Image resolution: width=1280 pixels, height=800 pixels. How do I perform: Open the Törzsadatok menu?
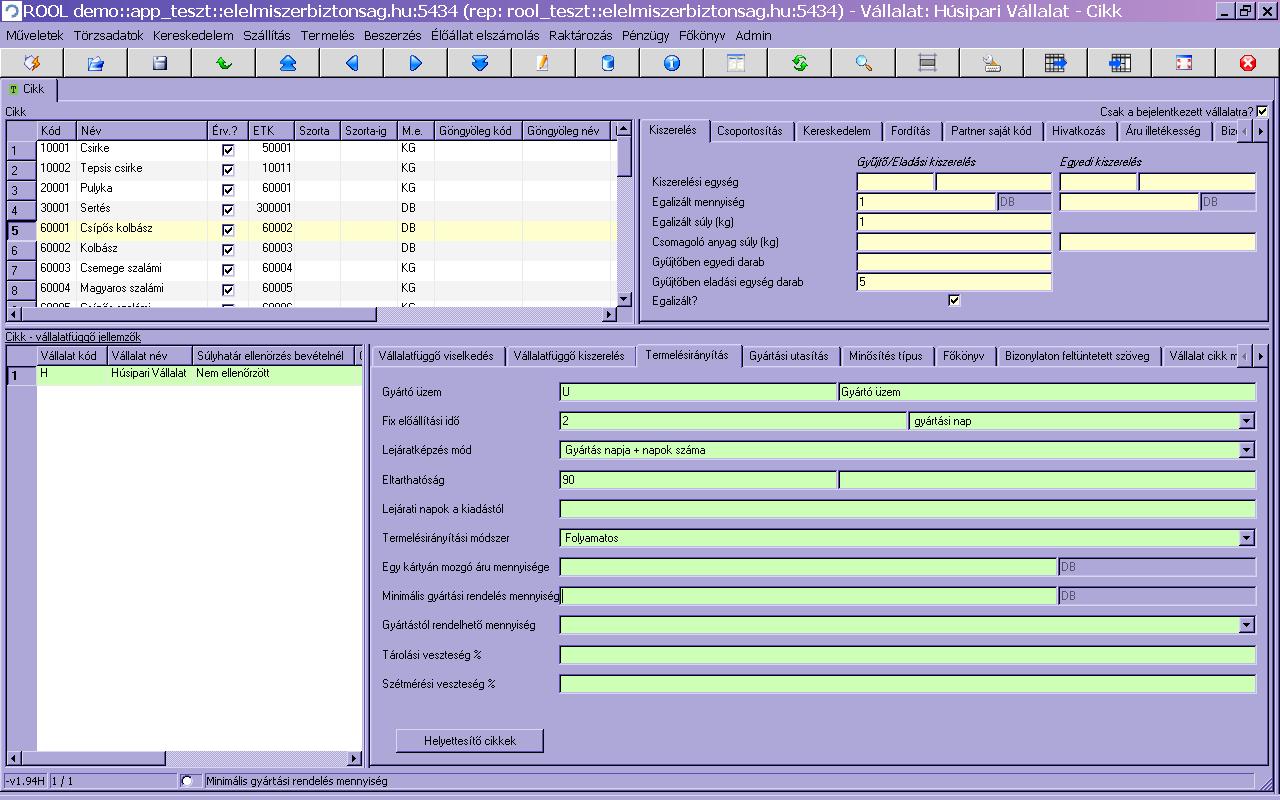(x=108, y=35)
